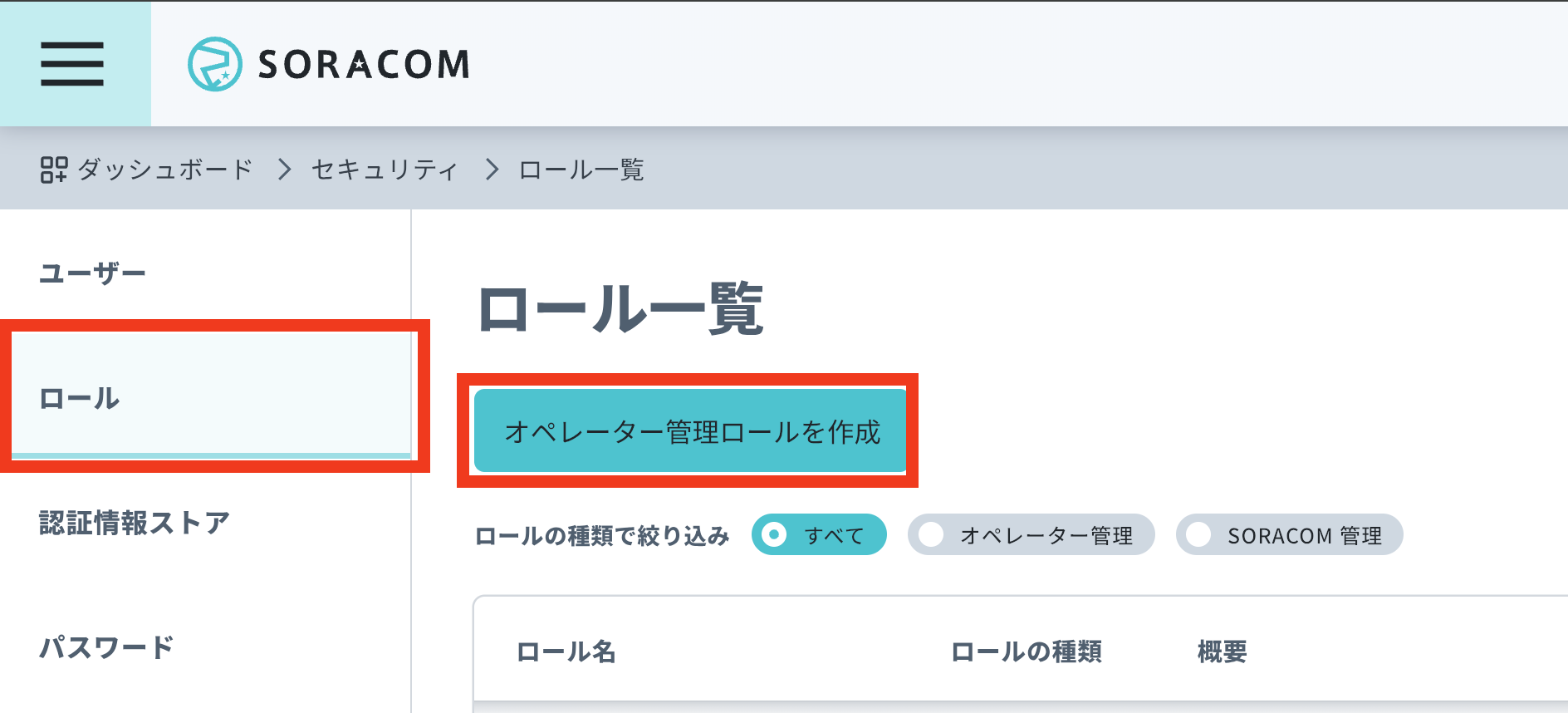Click chevron between セキュリティ and ロール一覧

(x=492, y=170)
